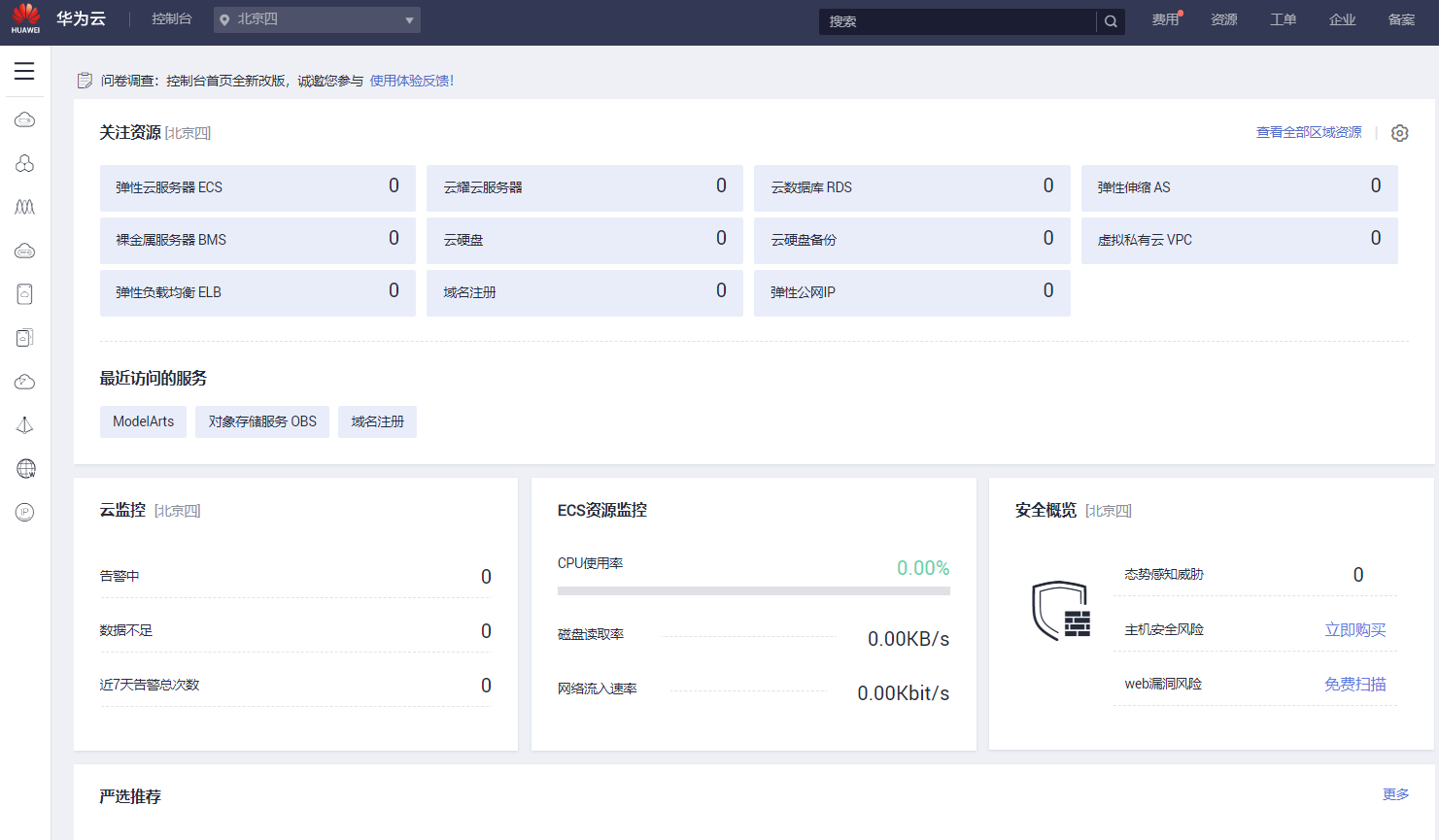Open the dashboard settings gear
Image resolution: width=1439 pixels, height=840 pixels.
(1399, 132)
